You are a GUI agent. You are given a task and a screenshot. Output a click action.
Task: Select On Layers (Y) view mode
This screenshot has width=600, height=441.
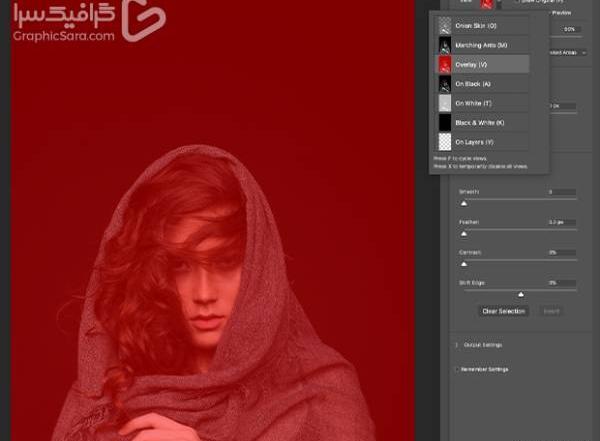click(x=483, y=142)
